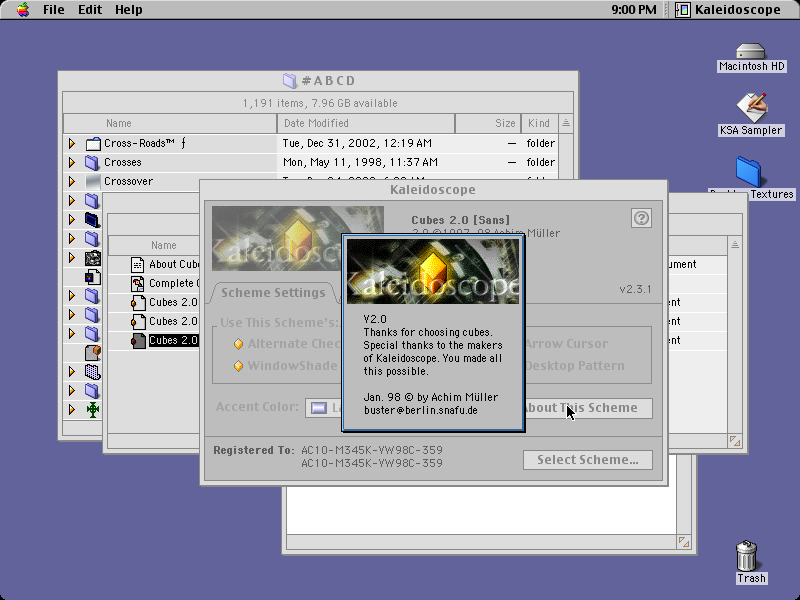Click the highlighted Cubes 2.0 scheme file icon
The width and height of the screenshot is (800, 600).
coord(138,340)
